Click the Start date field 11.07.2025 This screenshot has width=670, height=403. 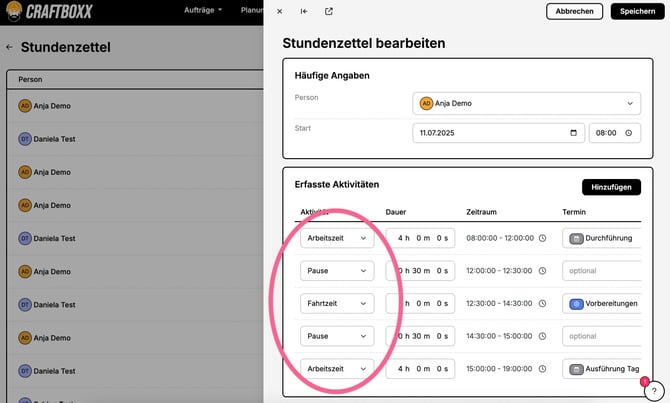click(499, 133)
